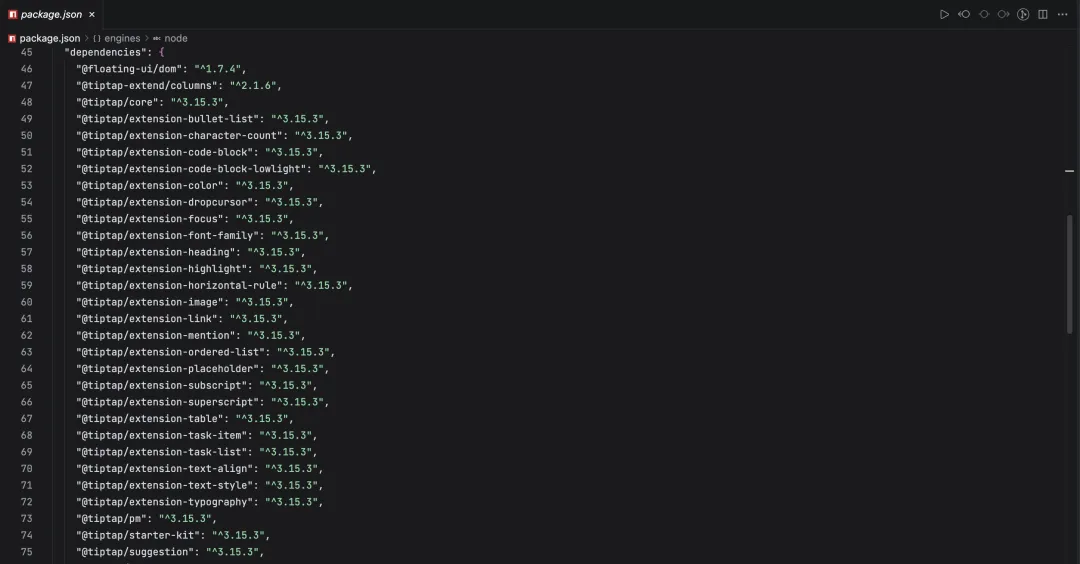Split the editor to the right
The height and width of the screenshot is (564, 1080).
[x=1043, y=14]
